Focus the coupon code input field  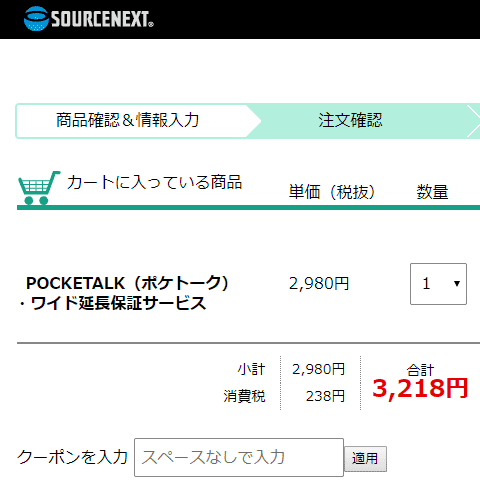coord(239,457)
